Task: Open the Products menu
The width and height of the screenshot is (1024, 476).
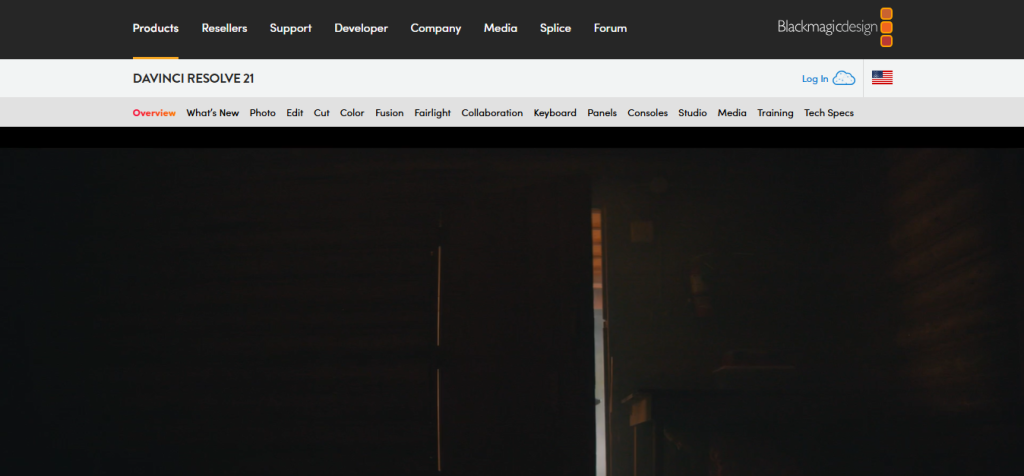Action: 155,28
